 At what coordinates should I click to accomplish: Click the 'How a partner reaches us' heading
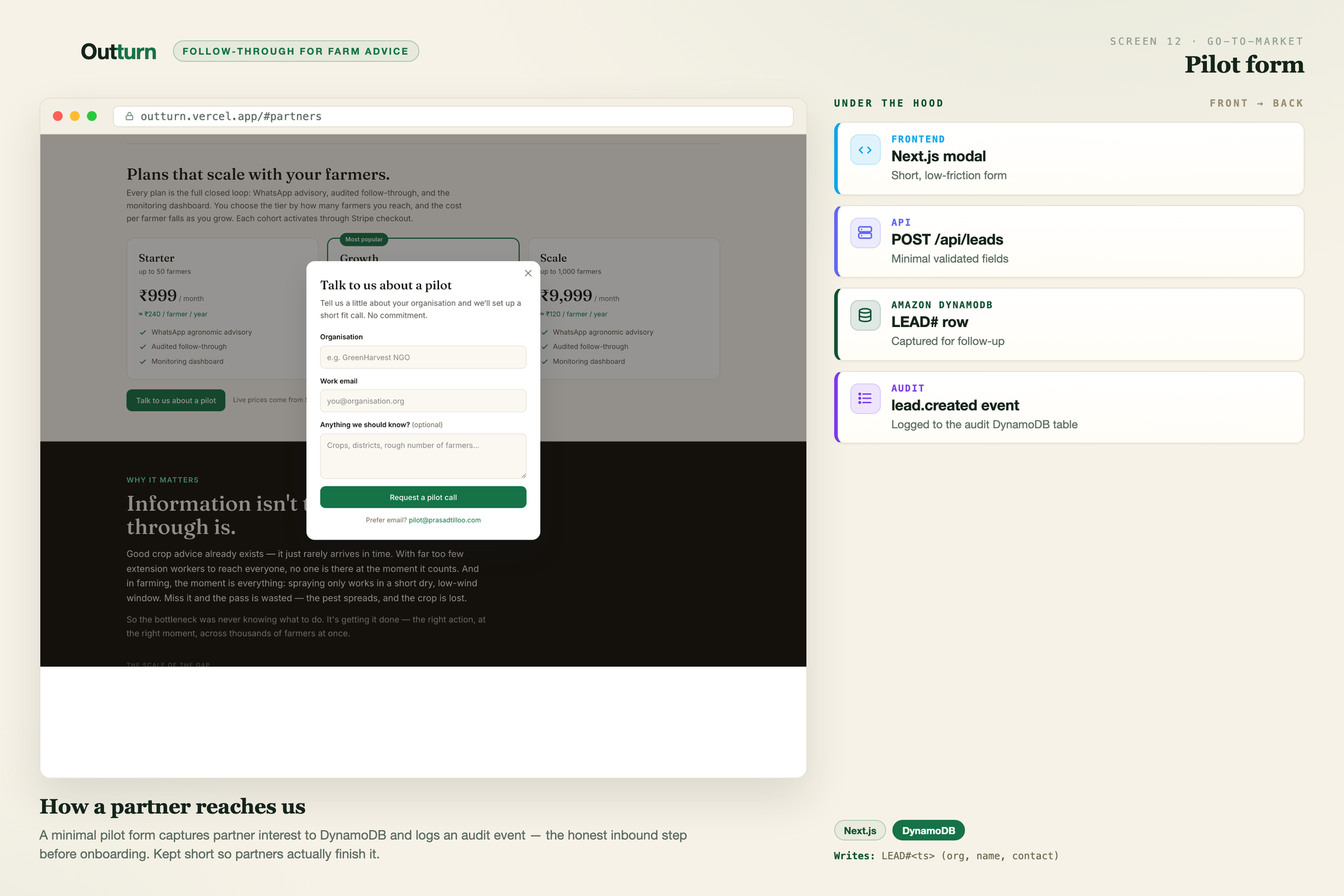point(172,806)
